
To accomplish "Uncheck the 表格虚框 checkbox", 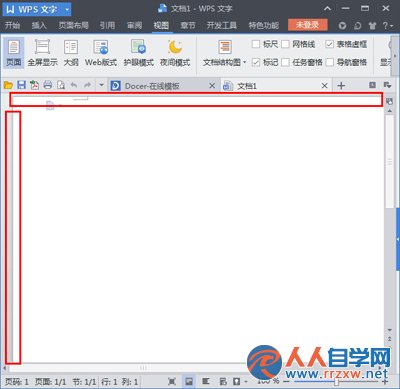I will click(x=329, y=44).
